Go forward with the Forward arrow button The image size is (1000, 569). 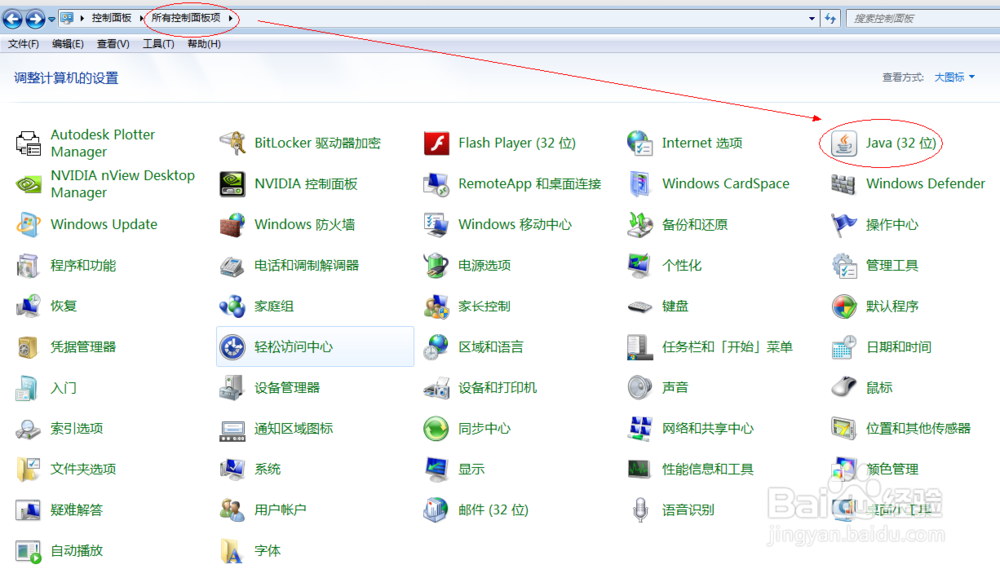click(x=35, y=19)
